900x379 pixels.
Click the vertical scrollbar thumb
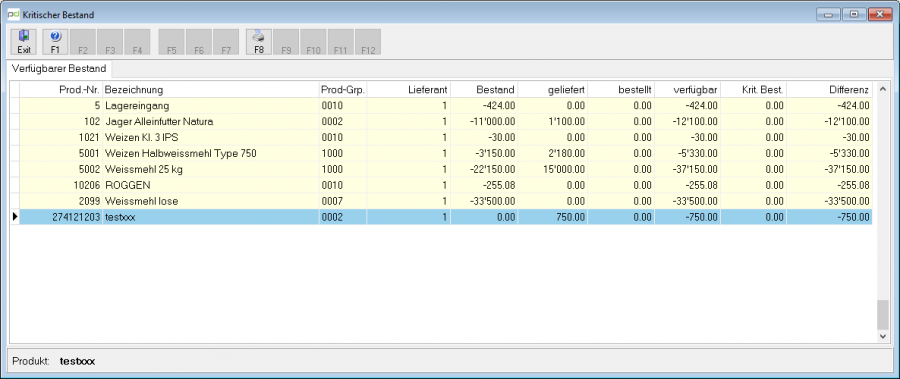click(882, 314)
